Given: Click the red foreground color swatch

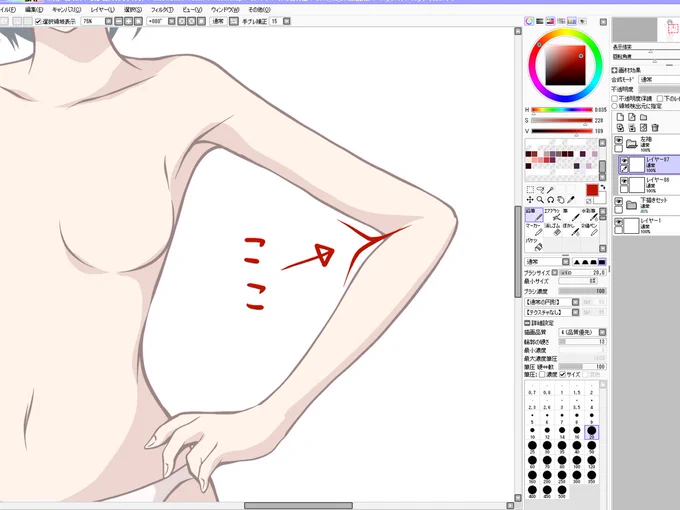Looking at the screenshot, I should [592, 190].
